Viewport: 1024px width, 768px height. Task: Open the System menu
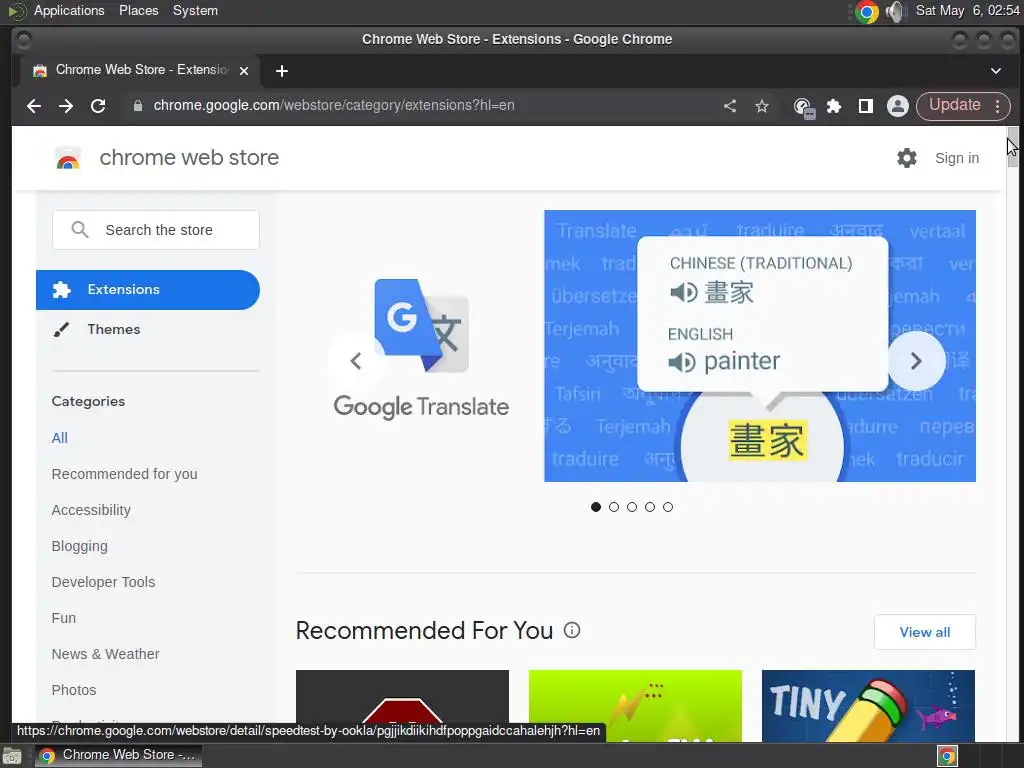click(195, 10)
